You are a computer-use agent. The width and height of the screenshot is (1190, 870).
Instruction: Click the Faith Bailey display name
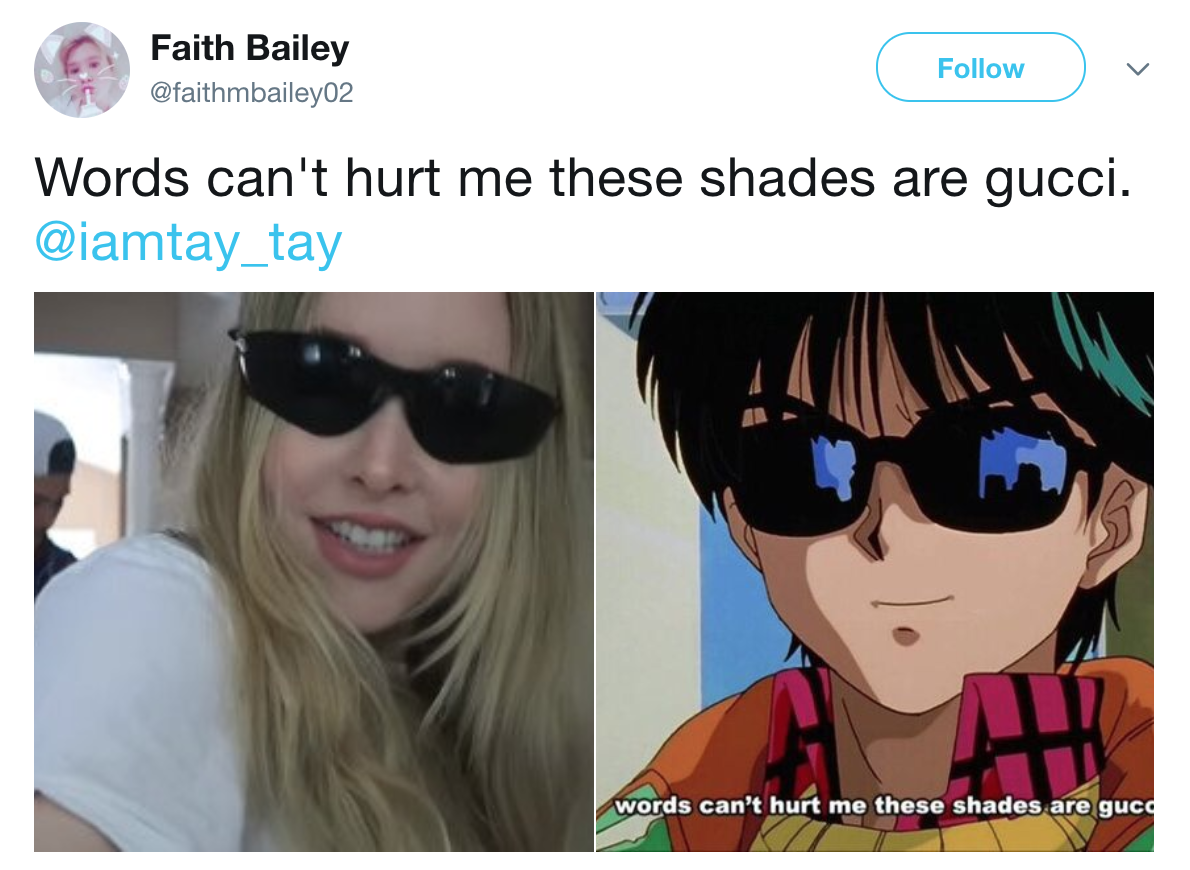250,48
